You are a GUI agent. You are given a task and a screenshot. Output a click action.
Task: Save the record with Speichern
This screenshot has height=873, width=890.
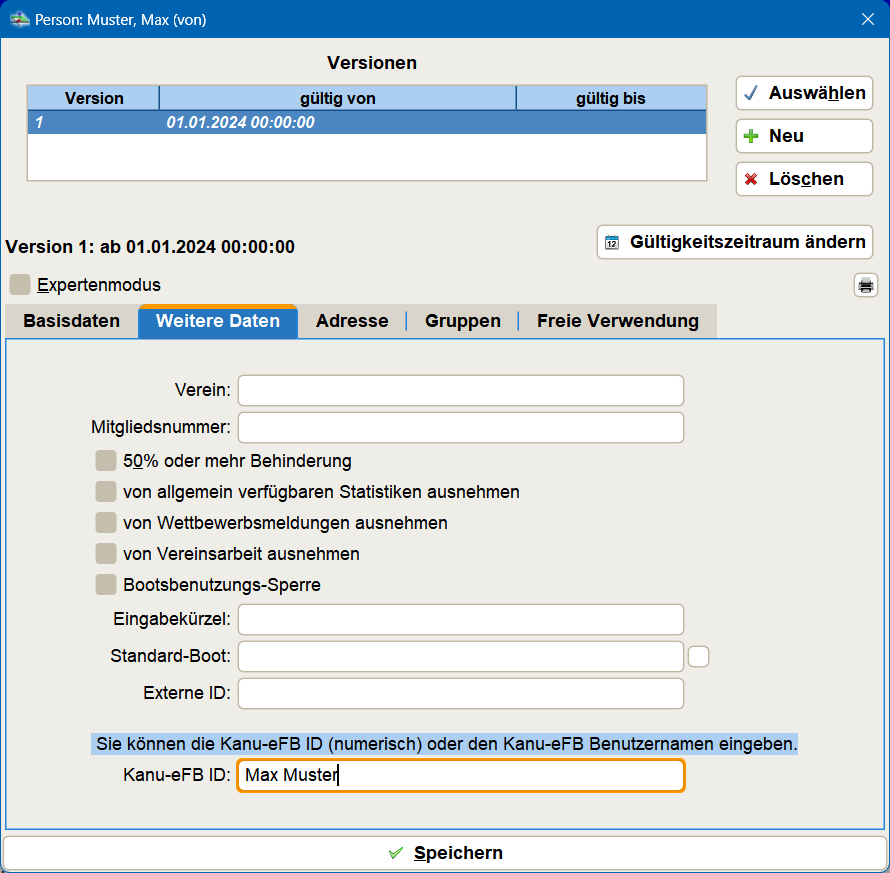pyautogui.click(x=445, y=853)
